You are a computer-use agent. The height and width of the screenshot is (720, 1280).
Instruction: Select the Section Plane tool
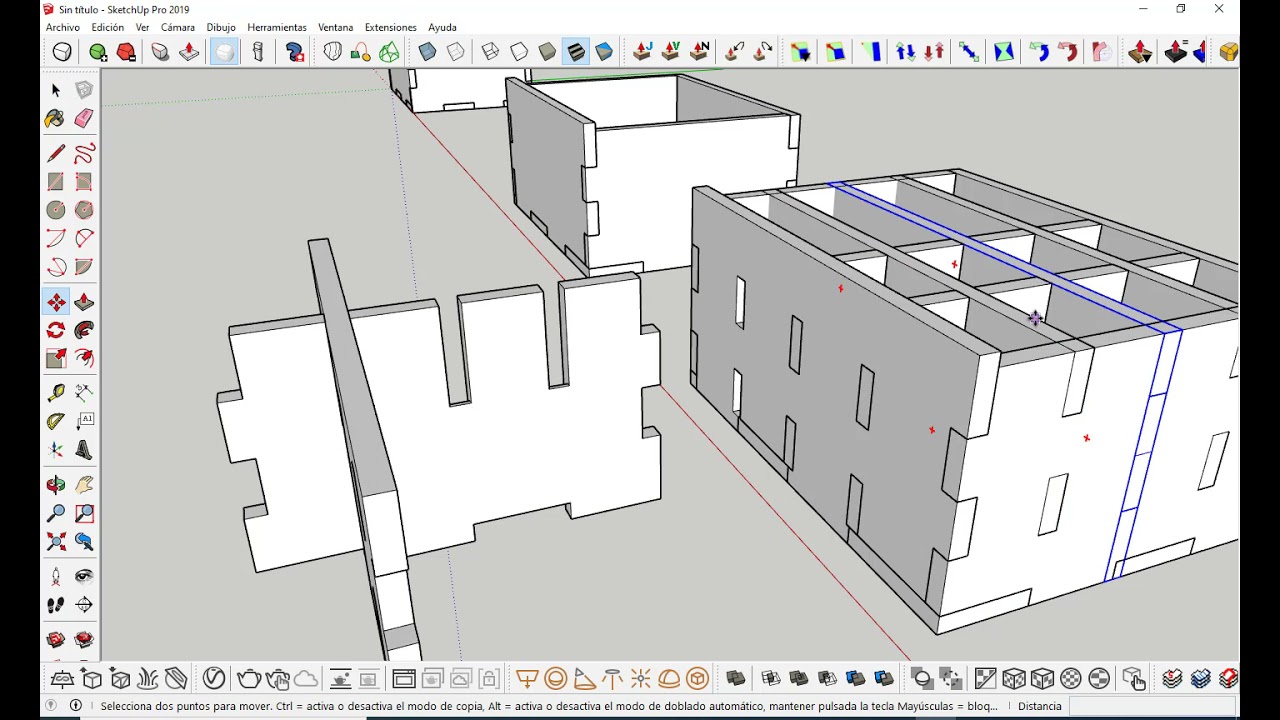click(x=84, y=604)
